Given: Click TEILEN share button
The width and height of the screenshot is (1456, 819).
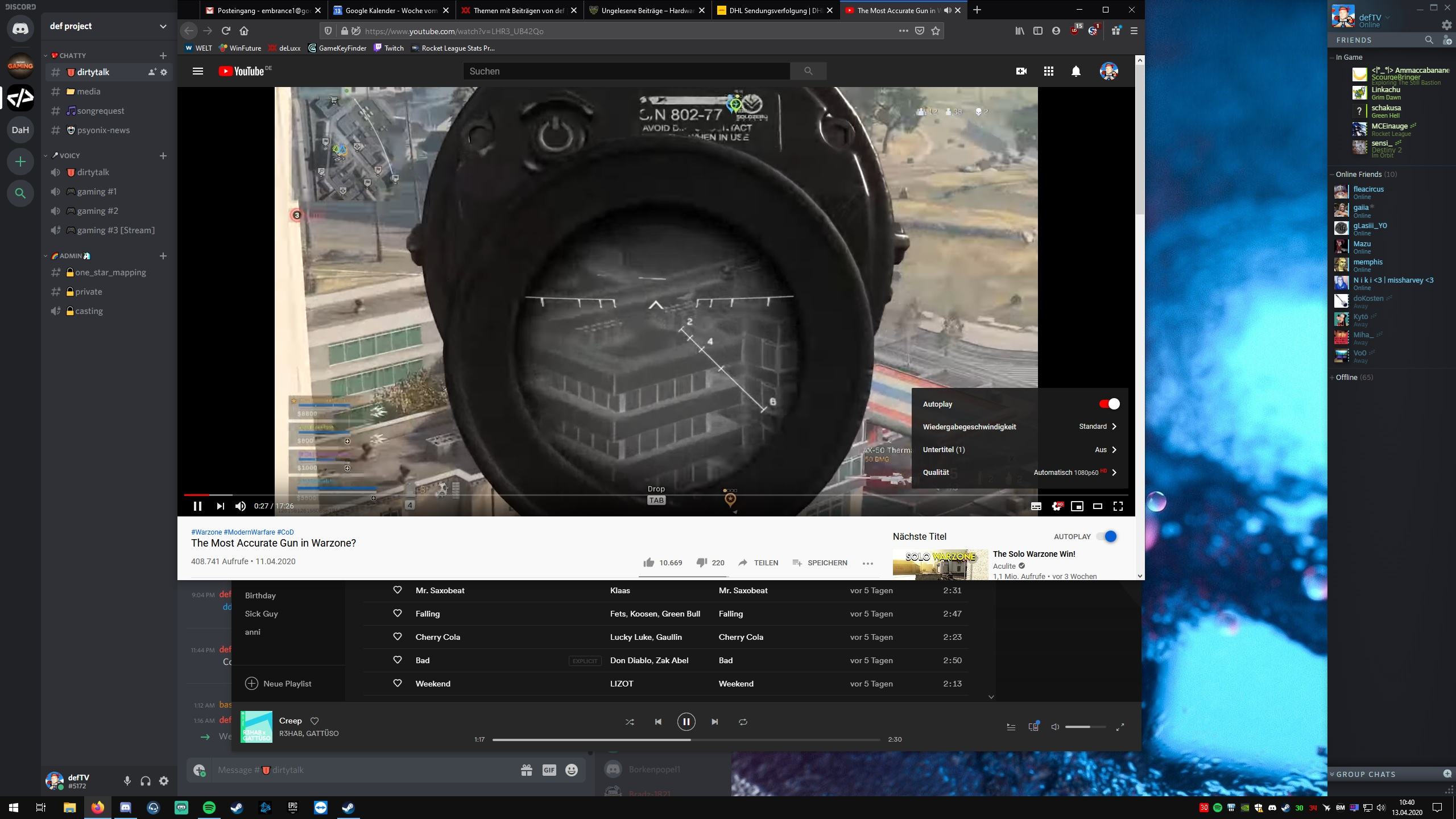Looking at the screenshot, I should coord(758,562).
